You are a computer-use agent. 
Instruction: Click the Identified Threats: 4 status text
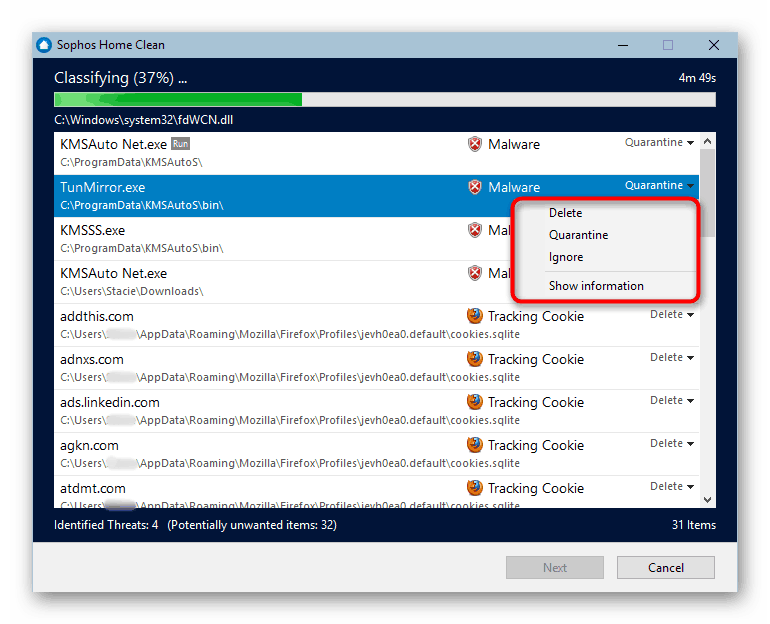pos(106,525)
